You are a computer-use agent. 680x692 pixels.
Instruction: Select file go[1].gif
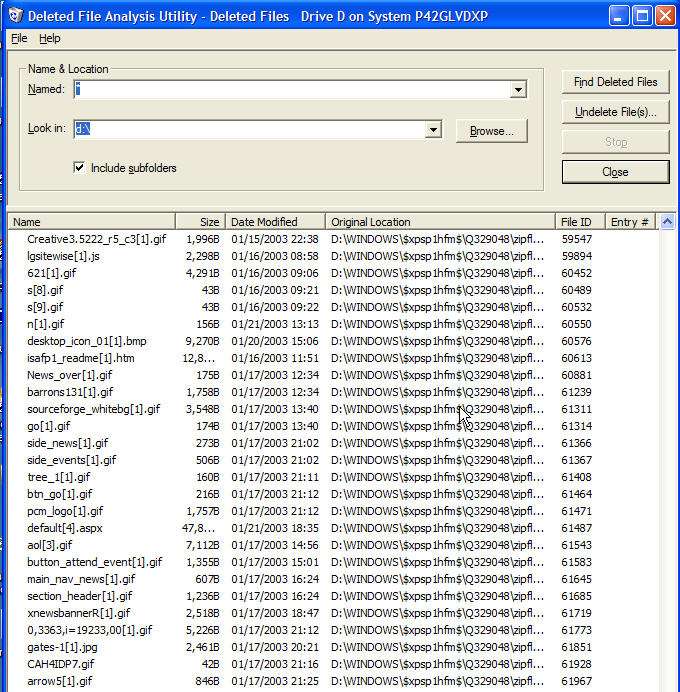(x=49, y=426)
